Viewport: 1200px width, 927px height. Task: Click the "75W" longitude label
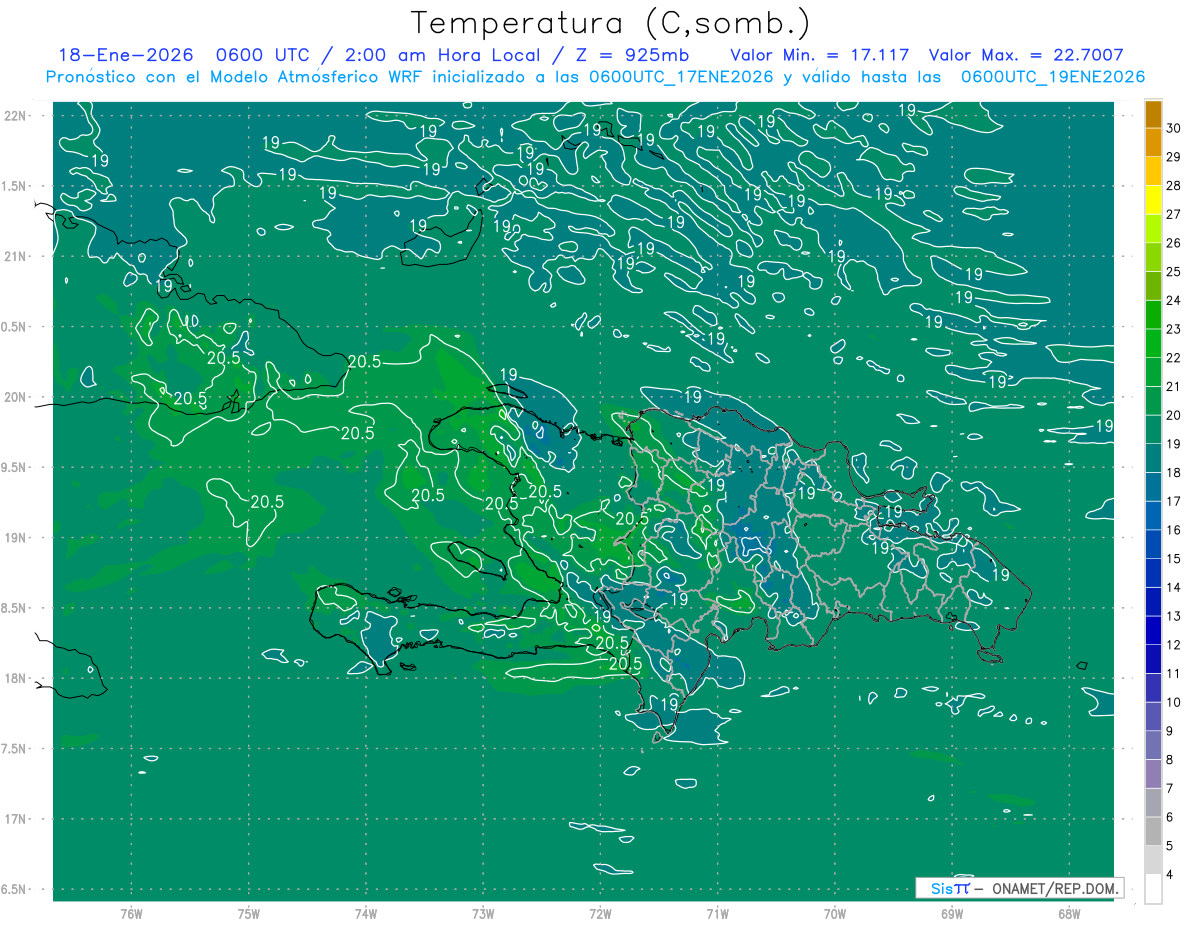click(x=249, y=914)
